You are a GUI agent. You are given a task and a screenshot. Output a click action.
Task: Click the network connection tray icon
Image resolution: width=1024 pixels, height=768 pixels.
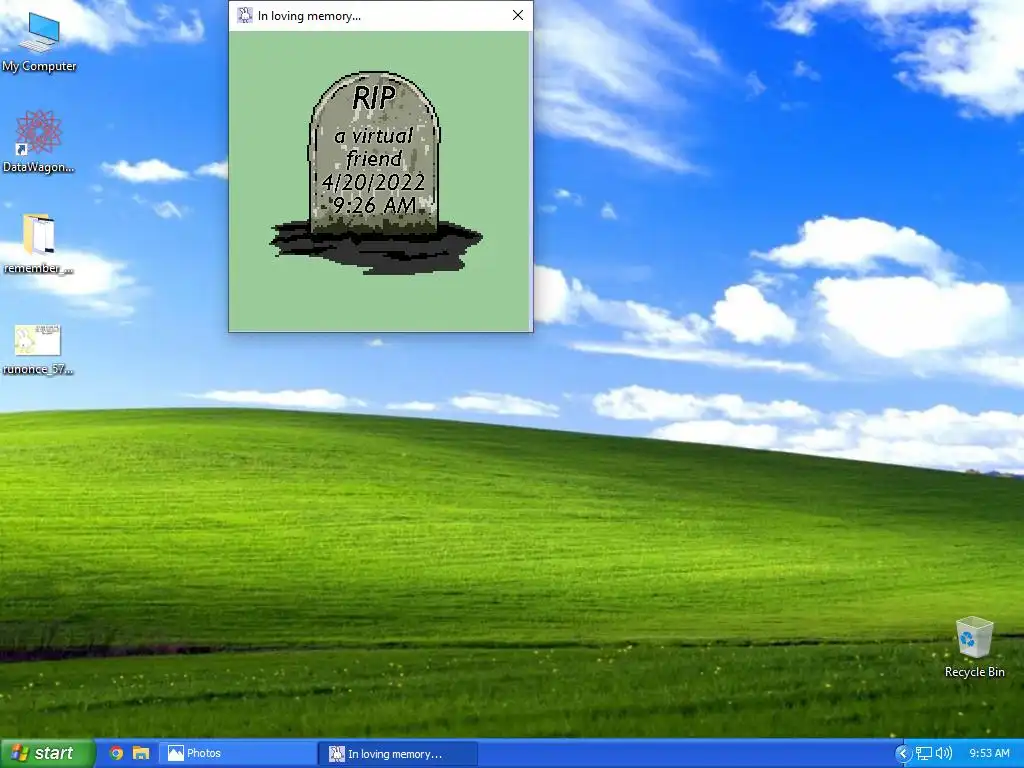(923, 754)
